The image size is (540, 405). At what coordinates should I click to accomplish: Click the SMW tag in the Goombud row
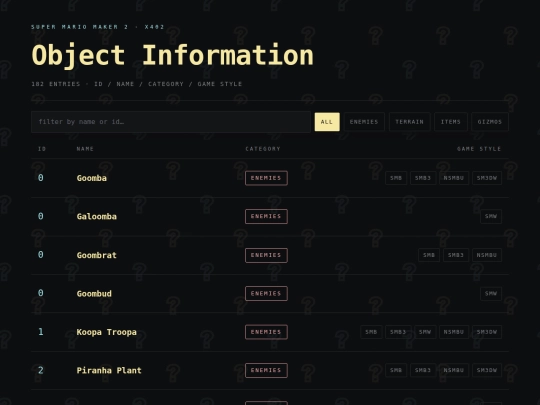(x=491, y=294)
